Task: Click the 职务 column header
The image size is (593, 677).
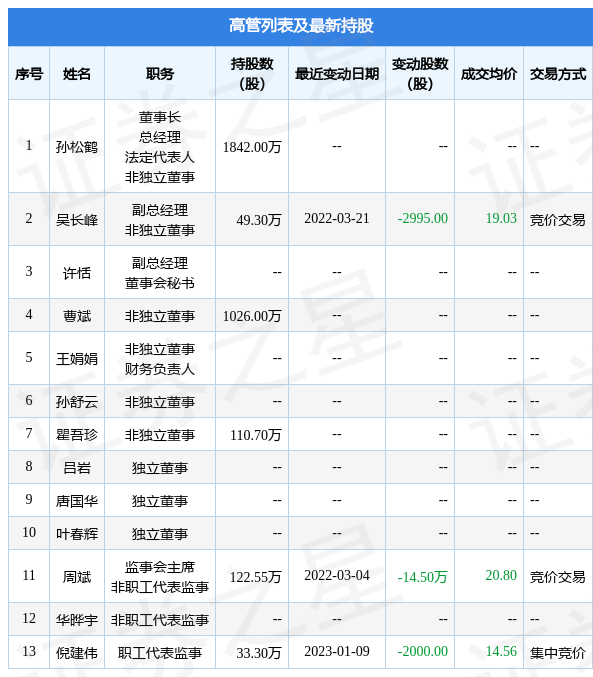Action: (160, 74)
